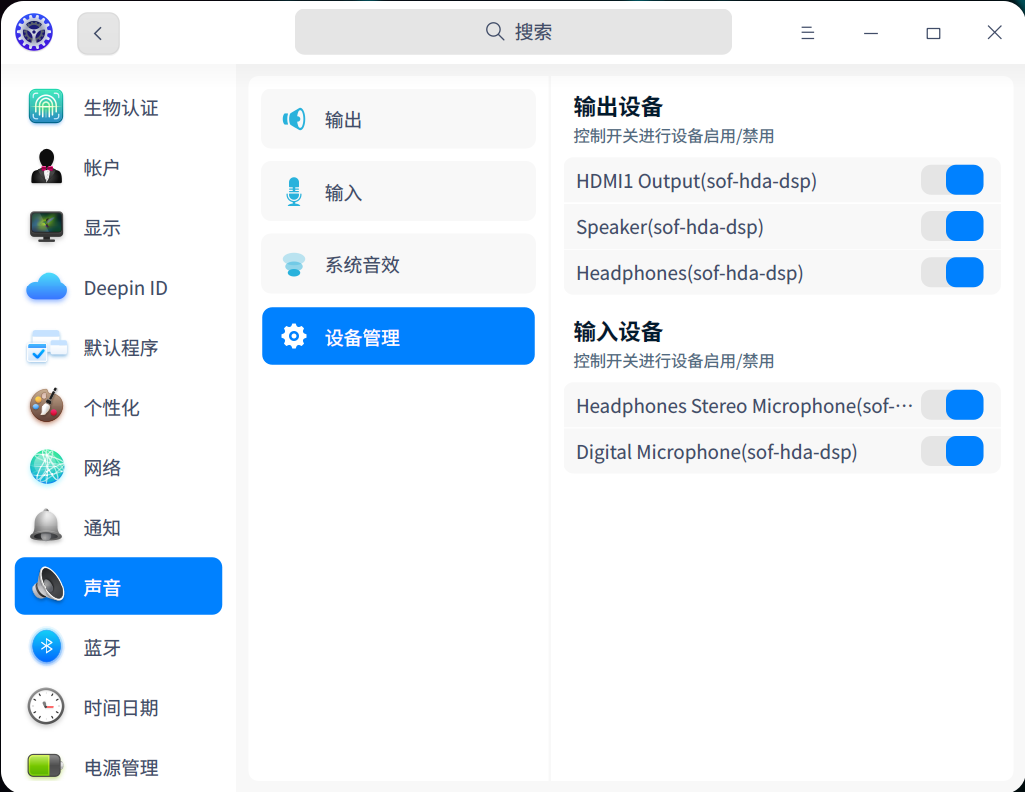This screenshot has width=1025, height=792.
Task: Click HDMI1 Output(sof-hda-dsp) label
Action: [696, 181]
